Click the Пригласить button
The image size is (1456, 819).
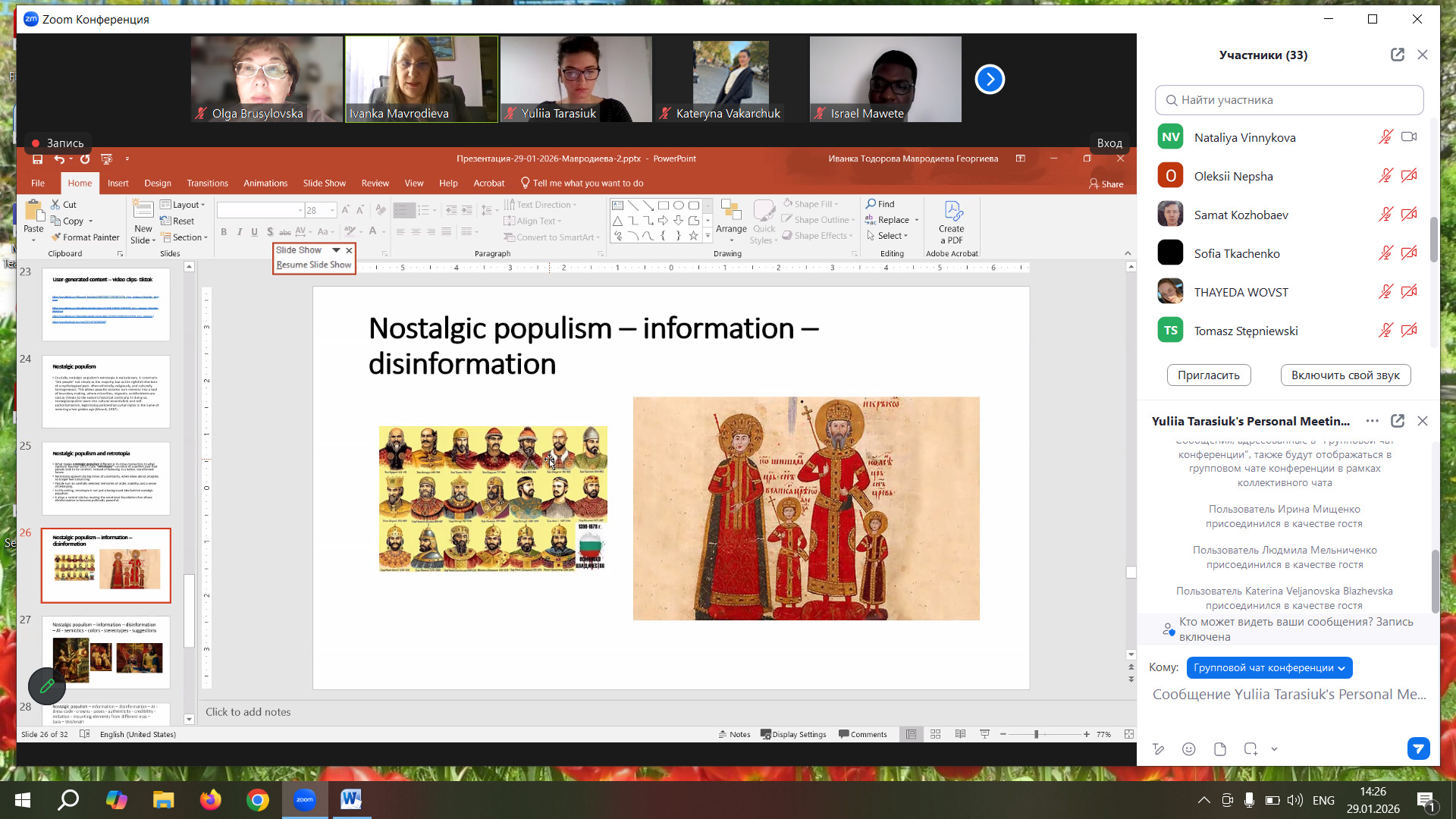point(1208,375)
